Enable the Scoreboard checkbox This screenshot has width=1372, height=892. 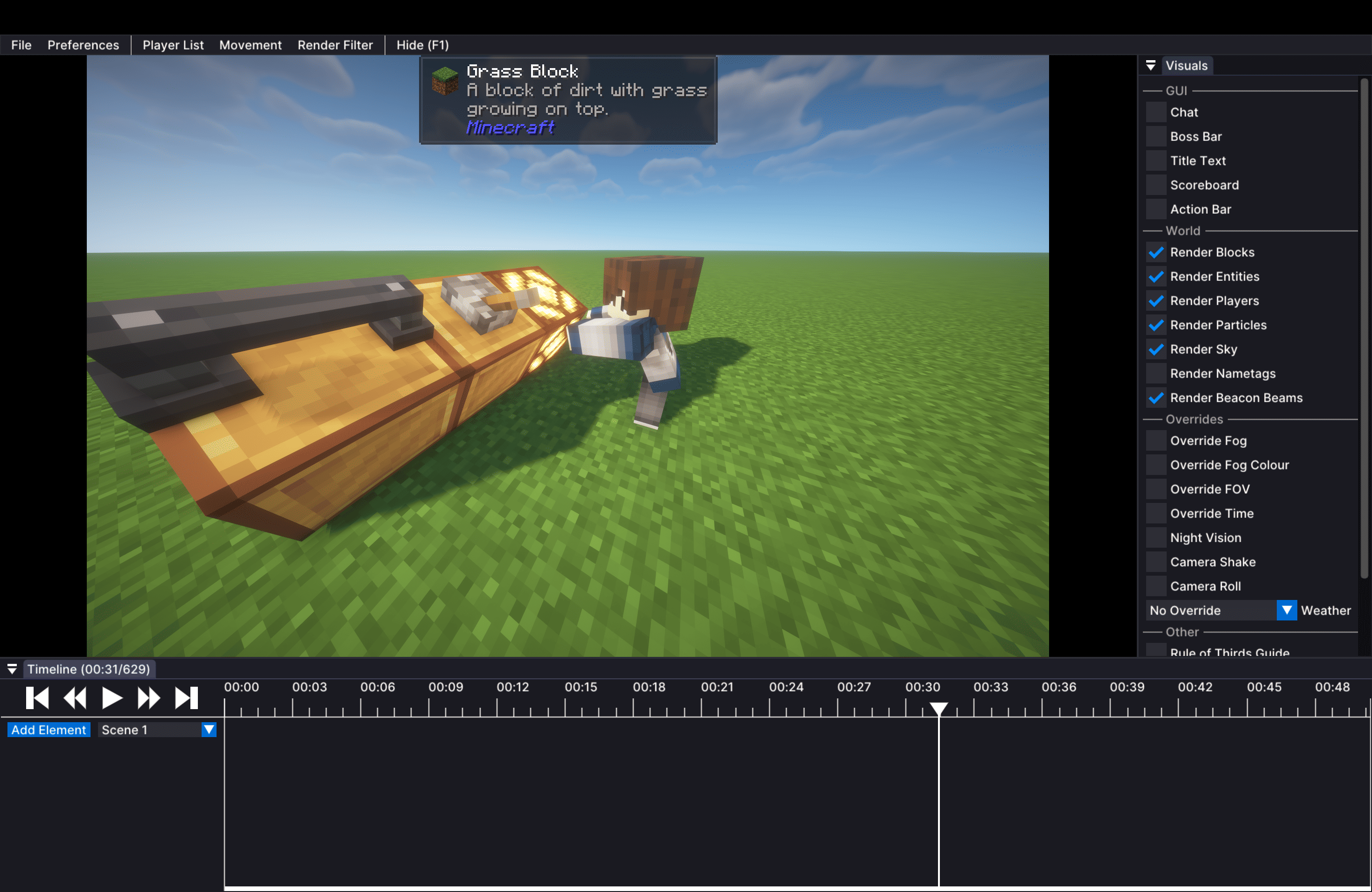pos(1156,185)
